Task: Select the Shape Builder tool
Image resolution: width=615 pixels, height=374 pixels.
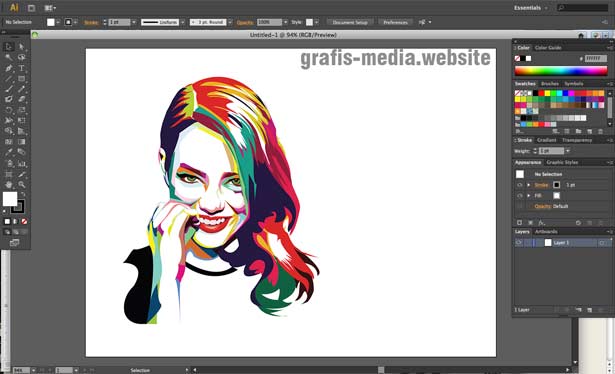Action: tap(9, 131)
